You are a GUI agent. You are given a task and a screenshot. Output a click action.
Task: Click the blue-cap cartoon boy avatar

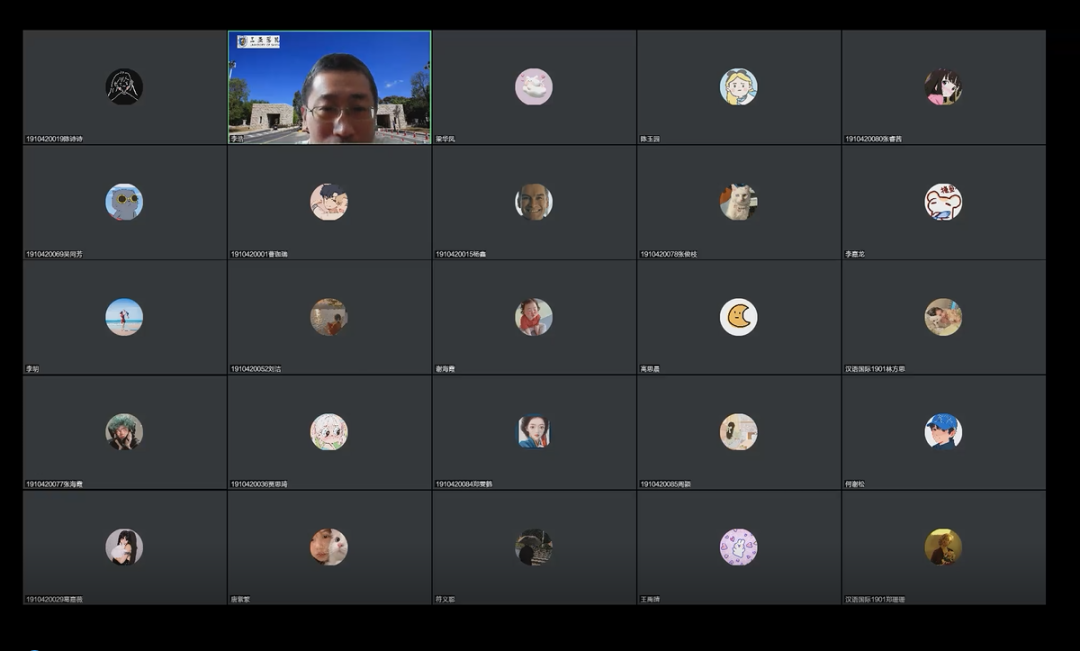942,432
